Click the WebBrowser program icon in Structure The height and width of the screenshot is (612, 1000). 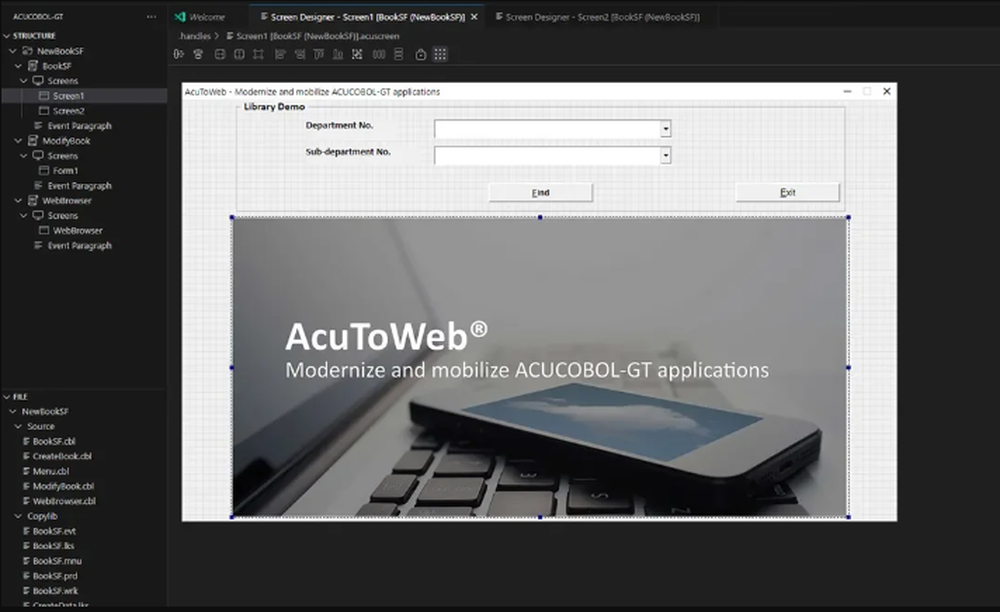(33, 200)
